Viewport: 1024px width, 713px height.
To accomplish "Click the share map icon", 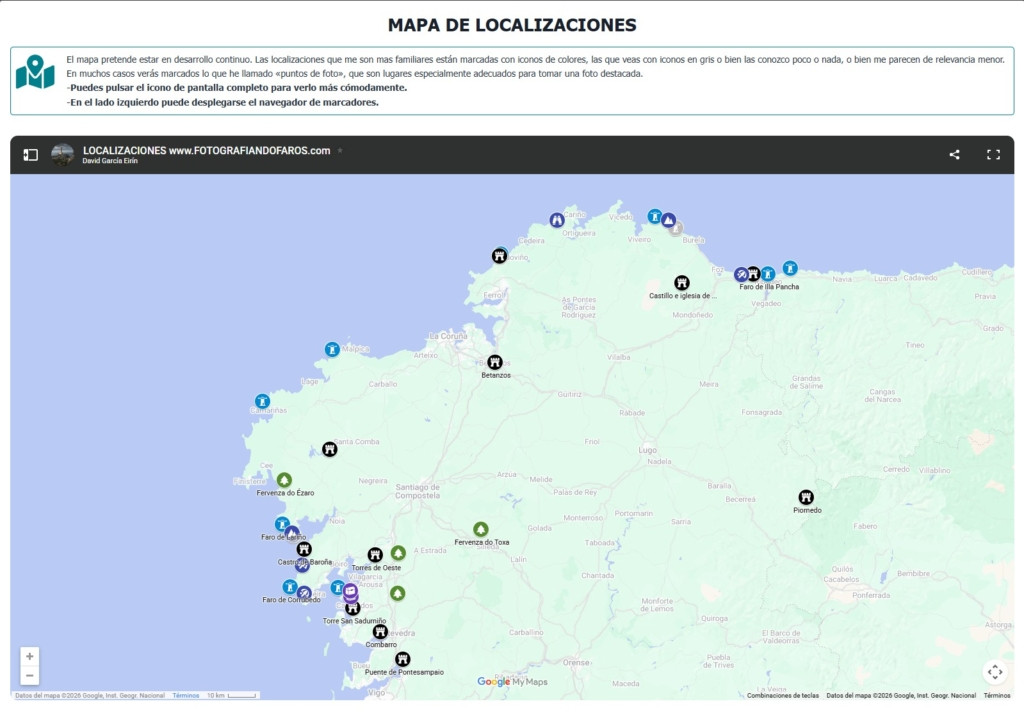I will pyautogui.click(x=954, y=155).
